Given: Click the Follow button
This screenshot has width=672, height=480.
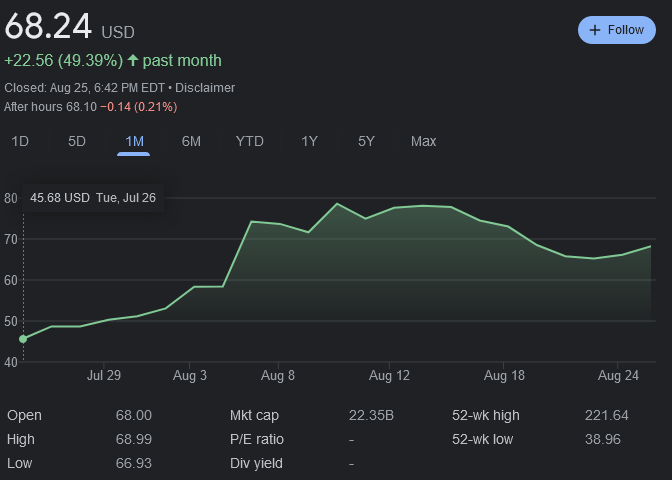Looking at the screenshot, I should tap(616, 30).
